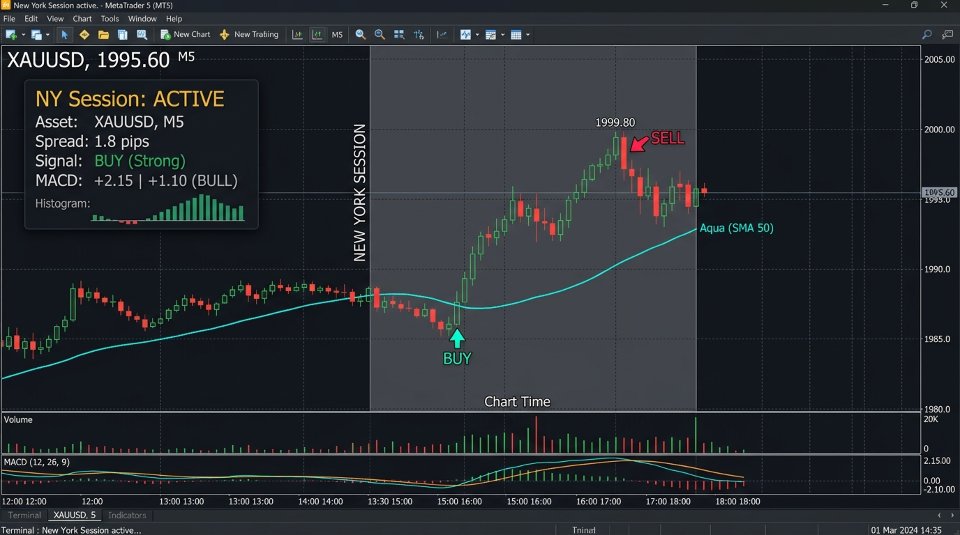Click the templates icon in toolbar
960x535 pixels.
(491, 35)
